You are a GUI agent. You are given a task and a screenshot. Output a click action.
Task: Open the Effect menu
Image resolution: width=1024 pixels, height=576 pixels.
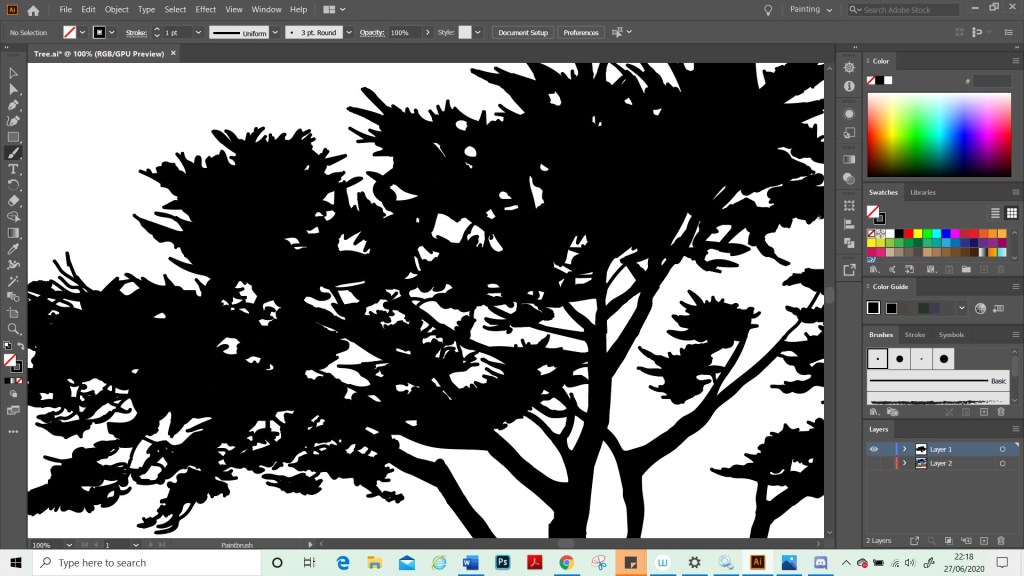coord(206,9)
